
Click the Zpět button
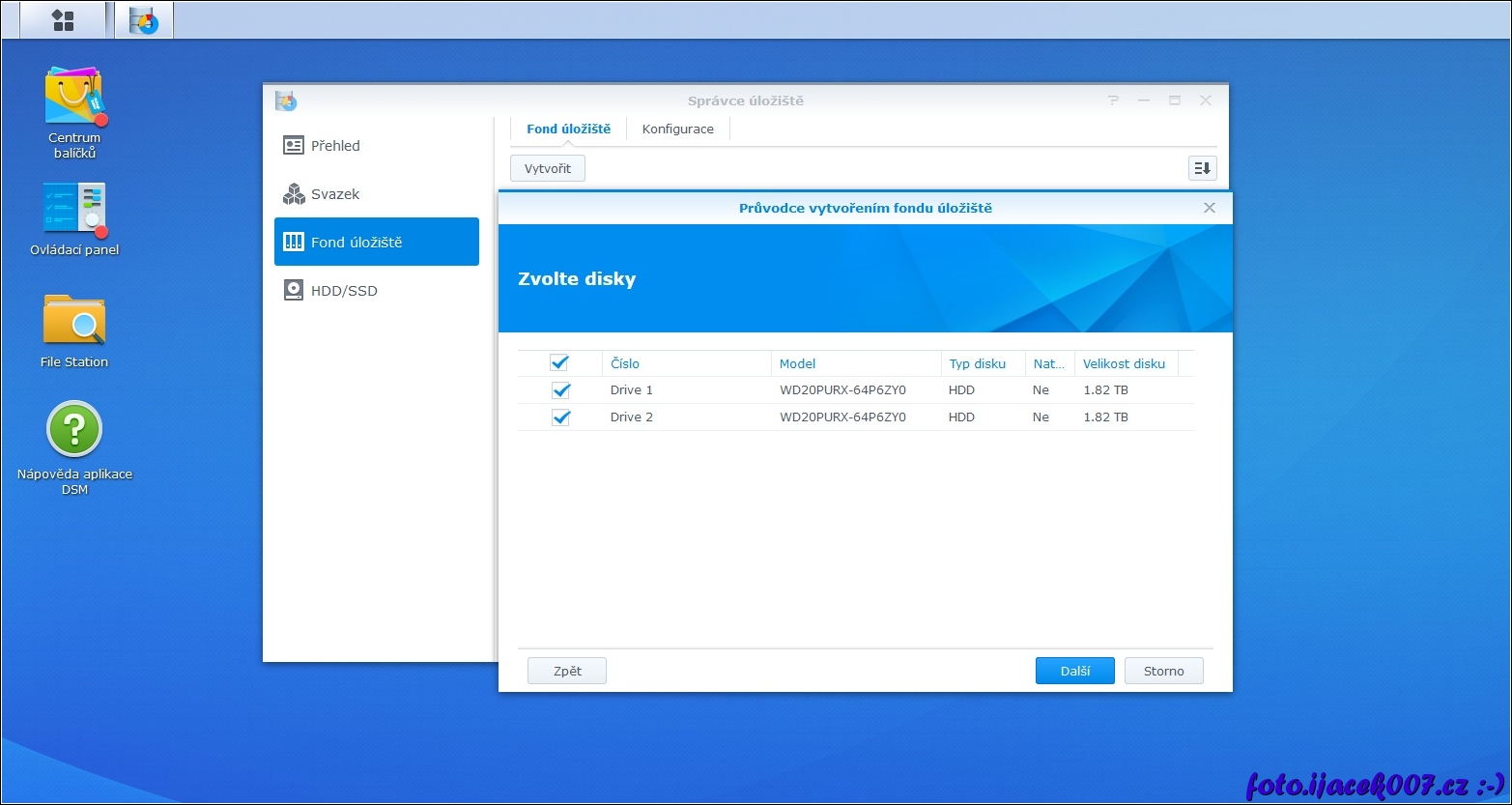[x=567, y=671]
